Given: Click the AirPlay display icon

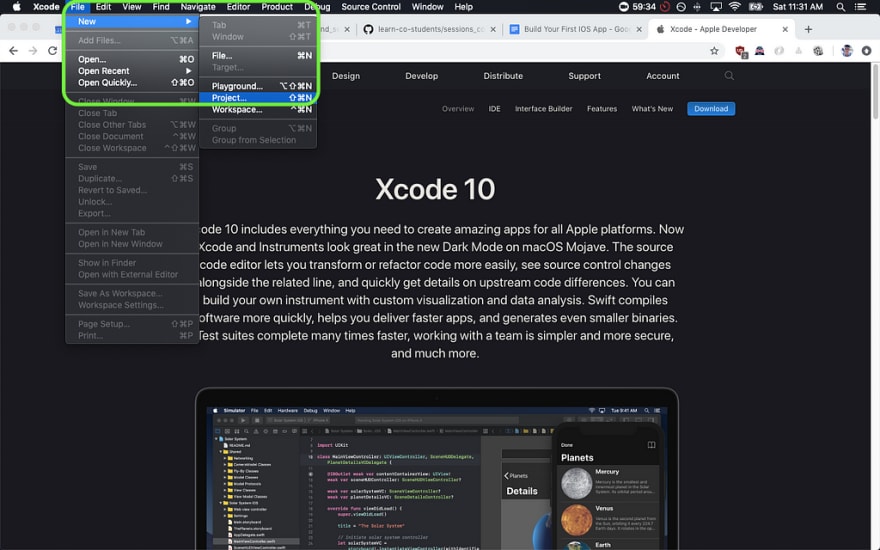Looking at the screenshot, I should pyautogui.click(x=716, y=7).
